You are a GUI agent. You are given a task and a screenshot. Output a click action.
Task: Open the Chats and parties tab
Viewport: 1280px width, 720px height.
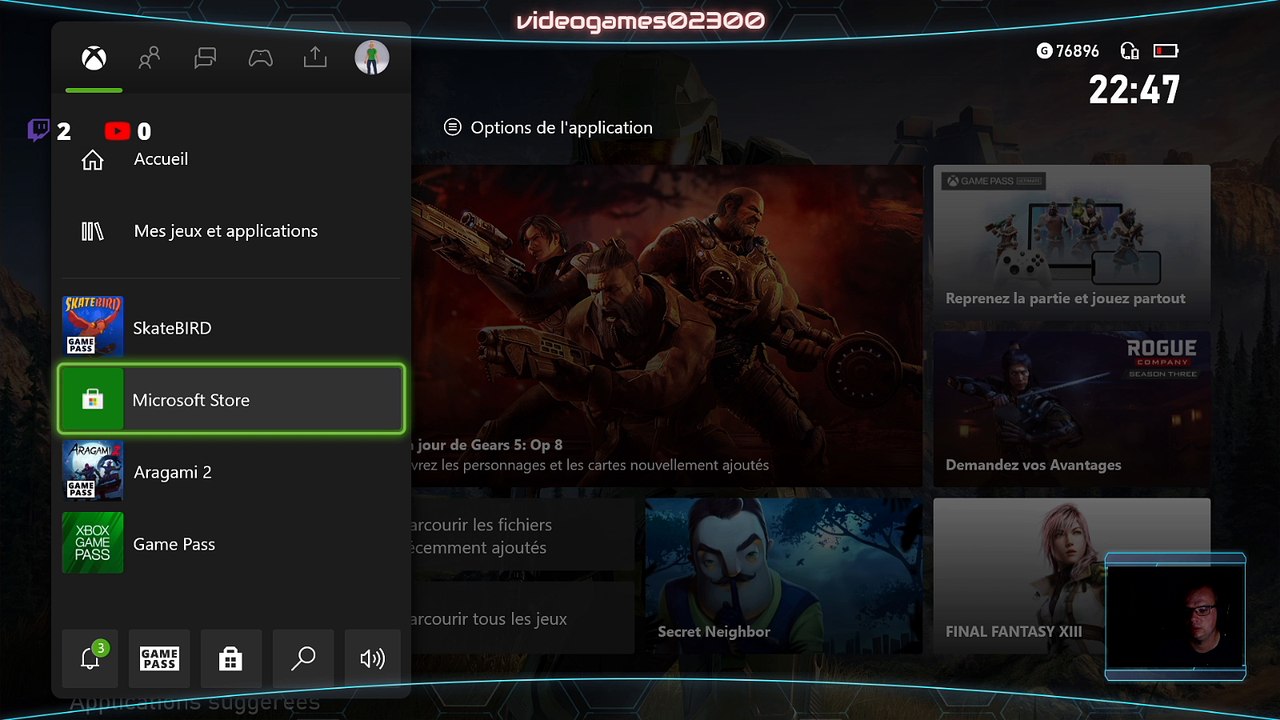[x=205, y=58]
